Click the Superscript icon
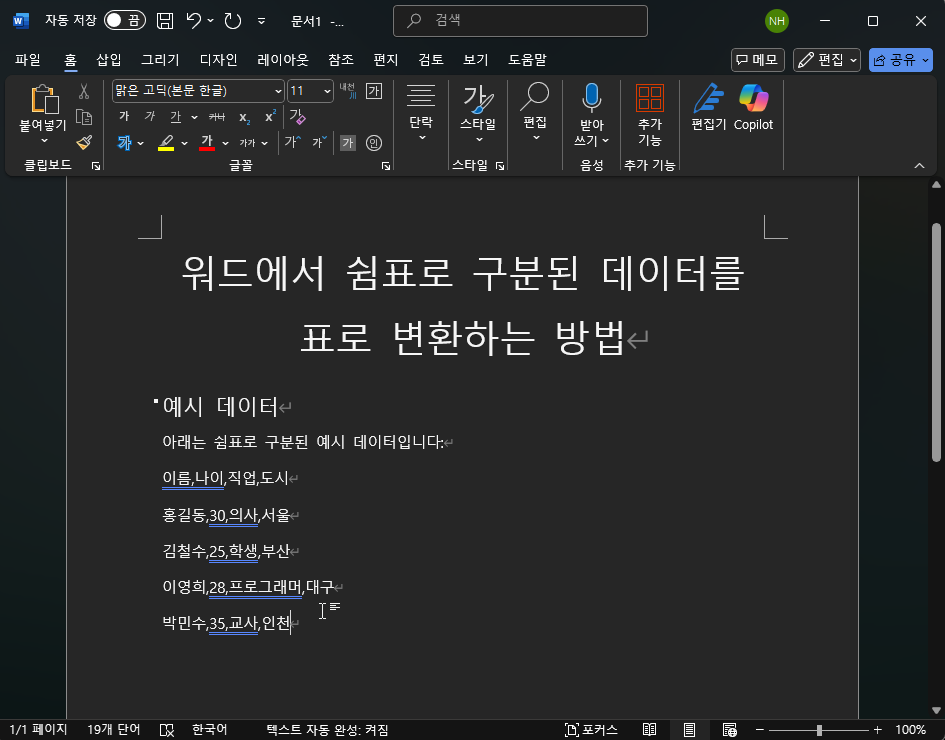Viewport: 945px width, 740px height. coord(268,115)
